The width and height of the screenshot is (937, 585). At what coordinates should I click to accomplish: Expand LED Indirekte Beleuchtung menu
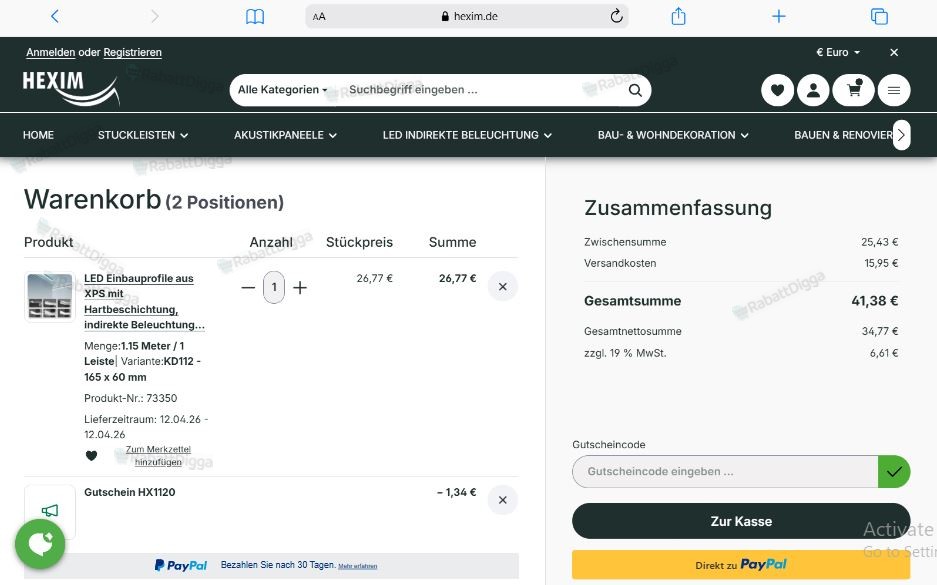coord(467,135)
